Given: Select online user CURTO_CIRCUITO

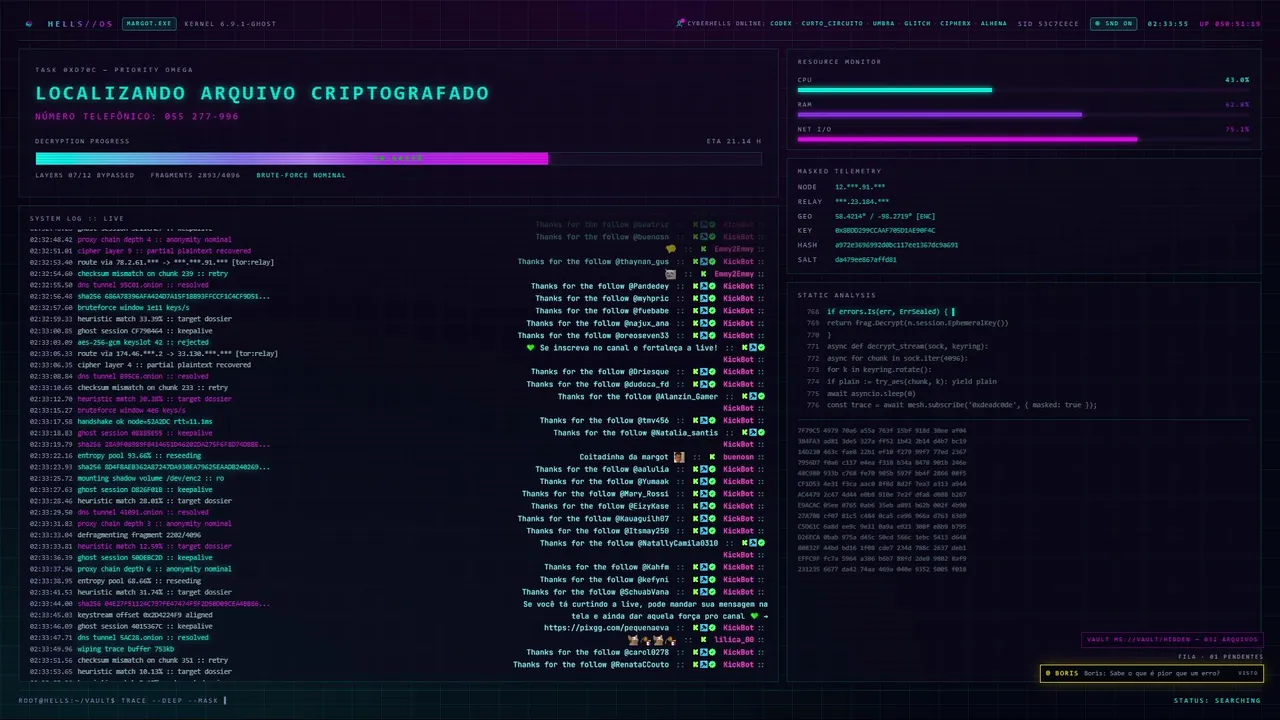Looking at the screenshot, I should tap(832, 23).
